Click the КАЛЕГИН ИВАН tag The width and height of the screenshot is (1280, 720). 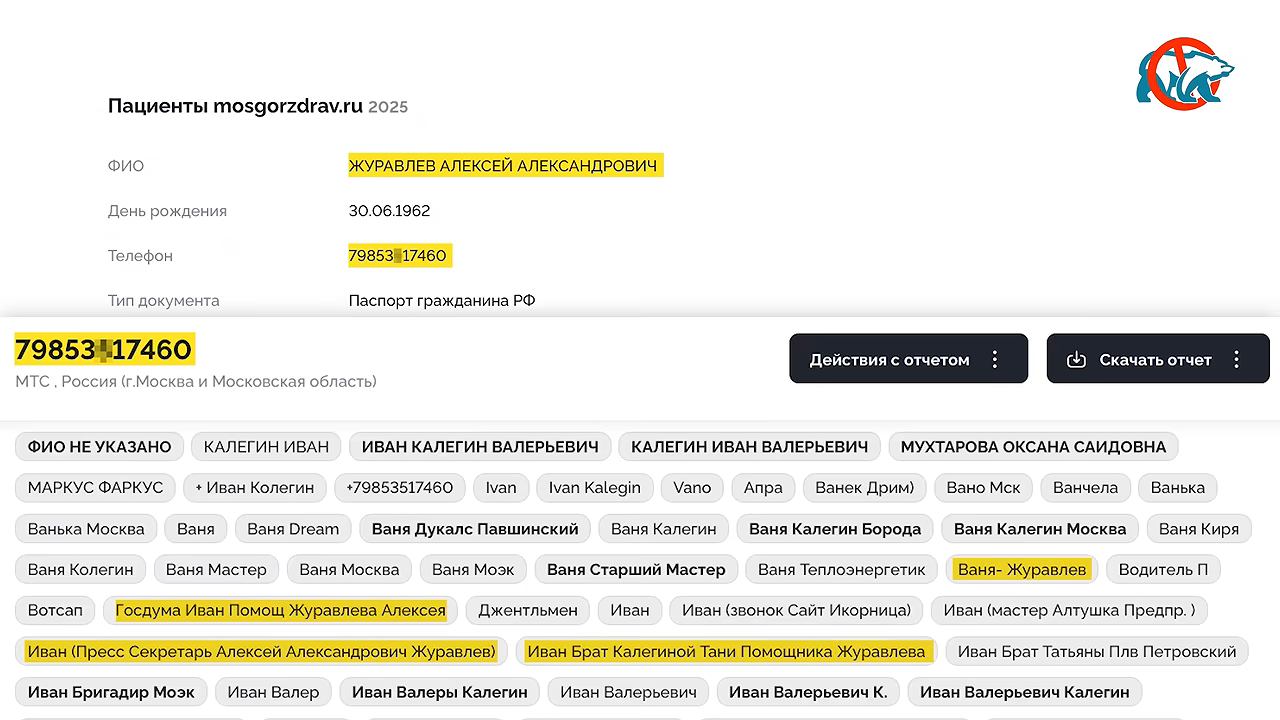click(x=266, y=447)
